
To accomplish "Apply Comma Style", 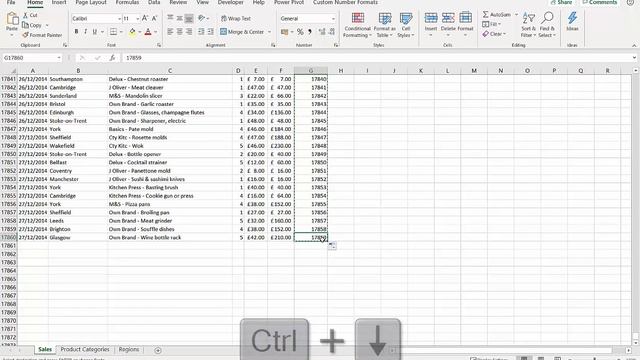I will tap(310, 31).
